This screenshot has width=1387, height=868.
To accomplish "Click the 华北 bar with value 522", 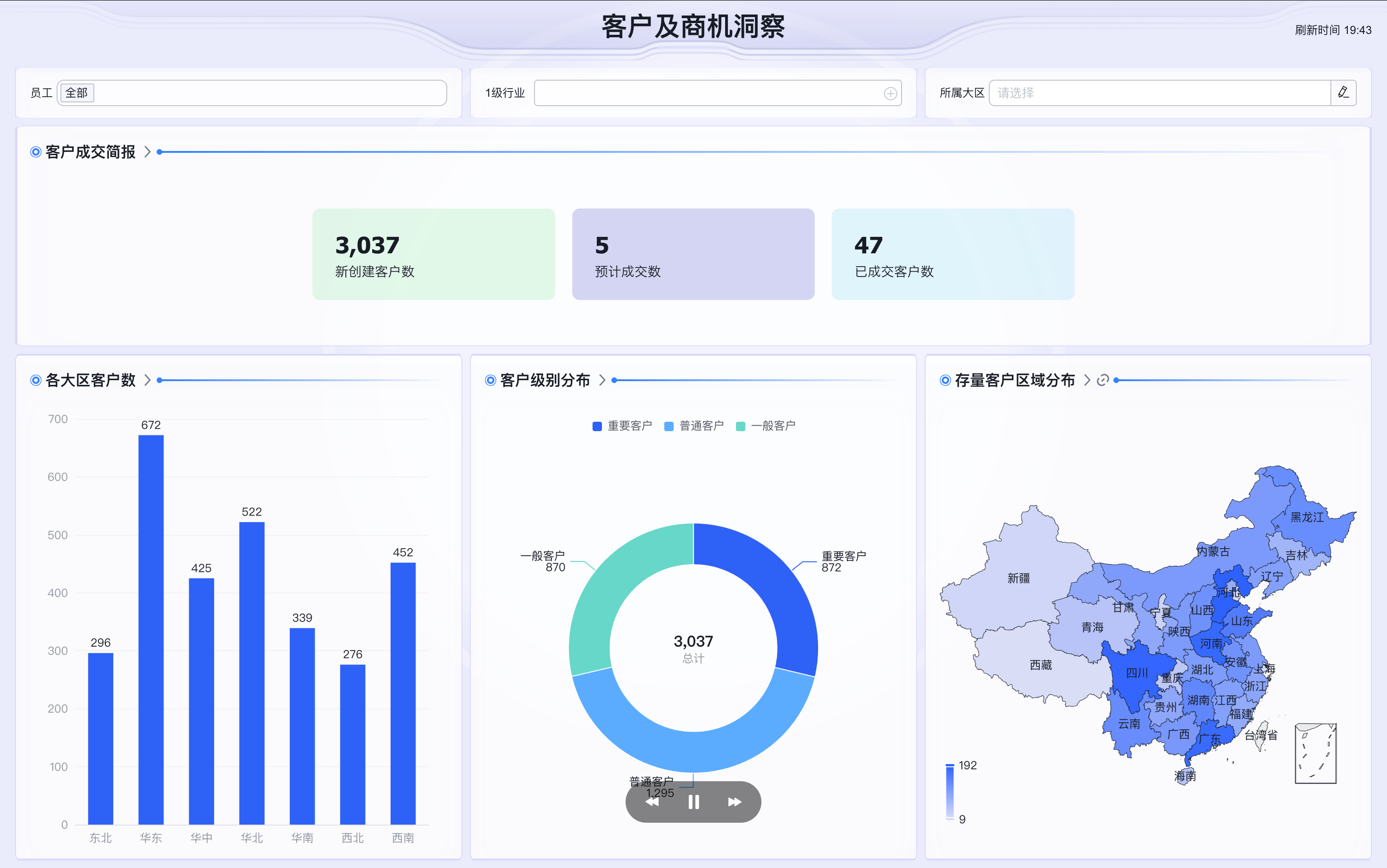I will [252, 673].
